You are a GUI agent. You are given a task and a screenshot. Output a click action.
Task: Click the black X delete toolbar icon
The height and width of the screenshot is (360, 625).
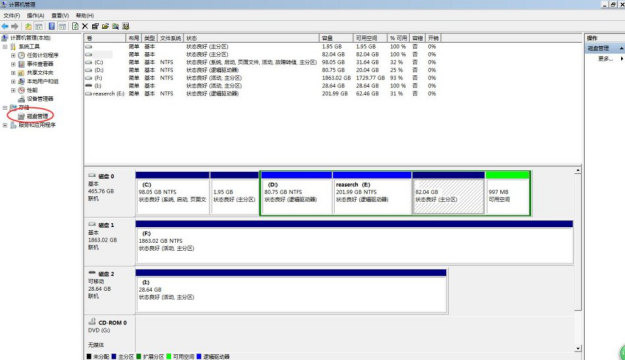tap(85, 26)
